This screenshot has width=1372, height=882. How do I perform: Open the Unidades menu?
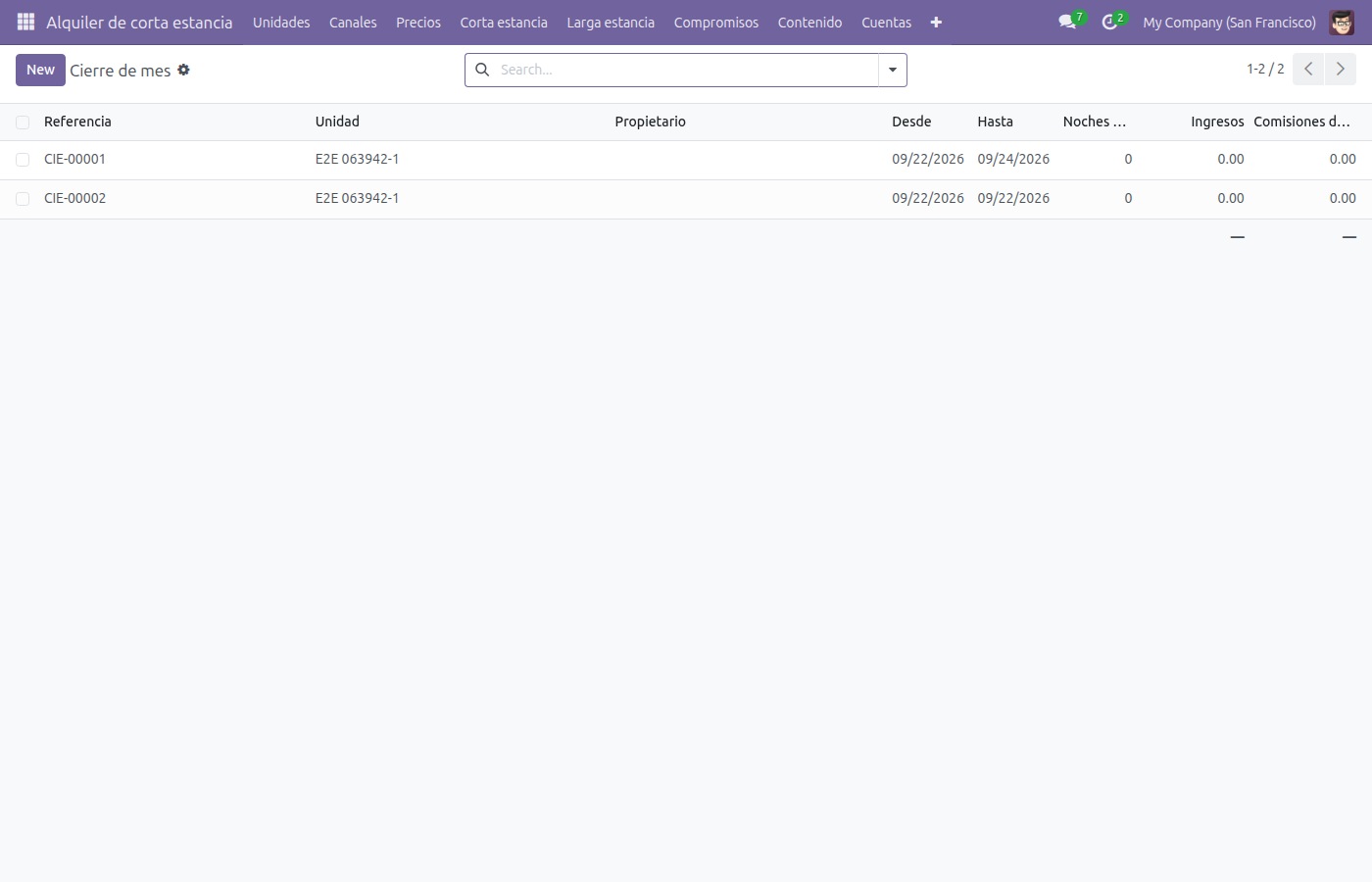tap(281, 23)
